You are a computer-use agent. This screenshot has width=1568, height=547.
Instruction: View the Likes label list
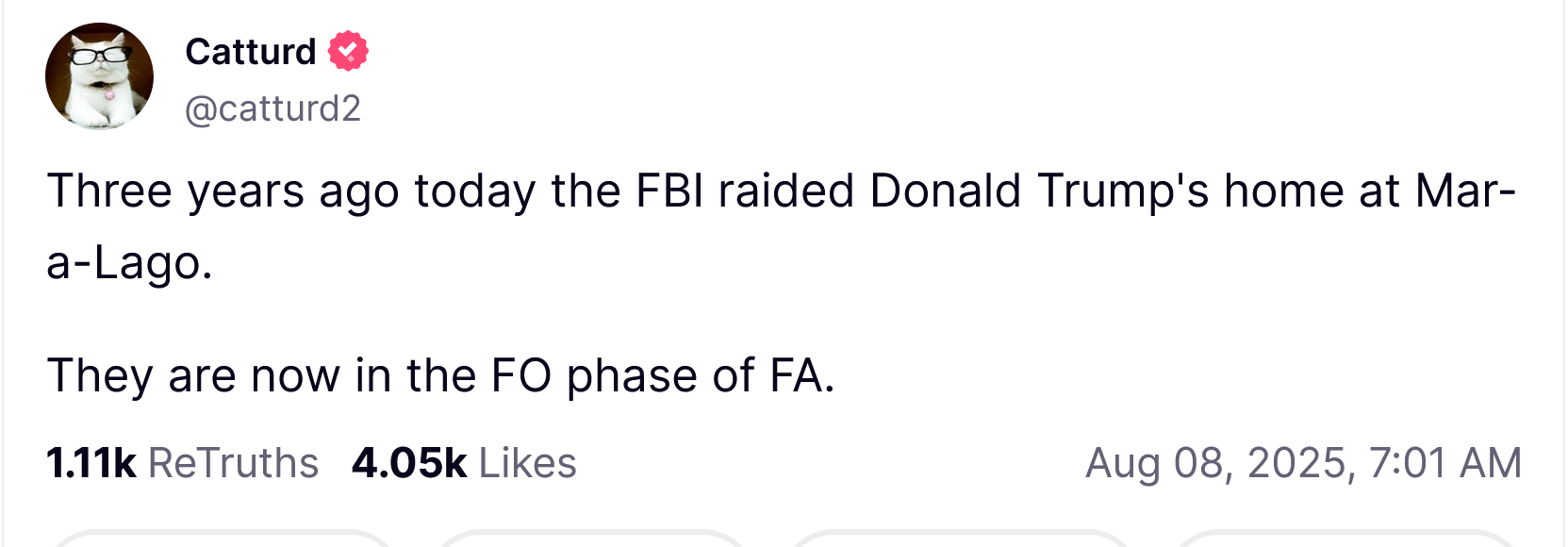click(x=527, y=463)
